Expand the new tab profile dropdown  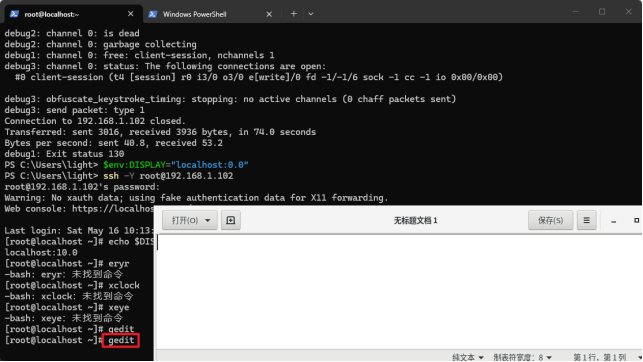point(311,14)
